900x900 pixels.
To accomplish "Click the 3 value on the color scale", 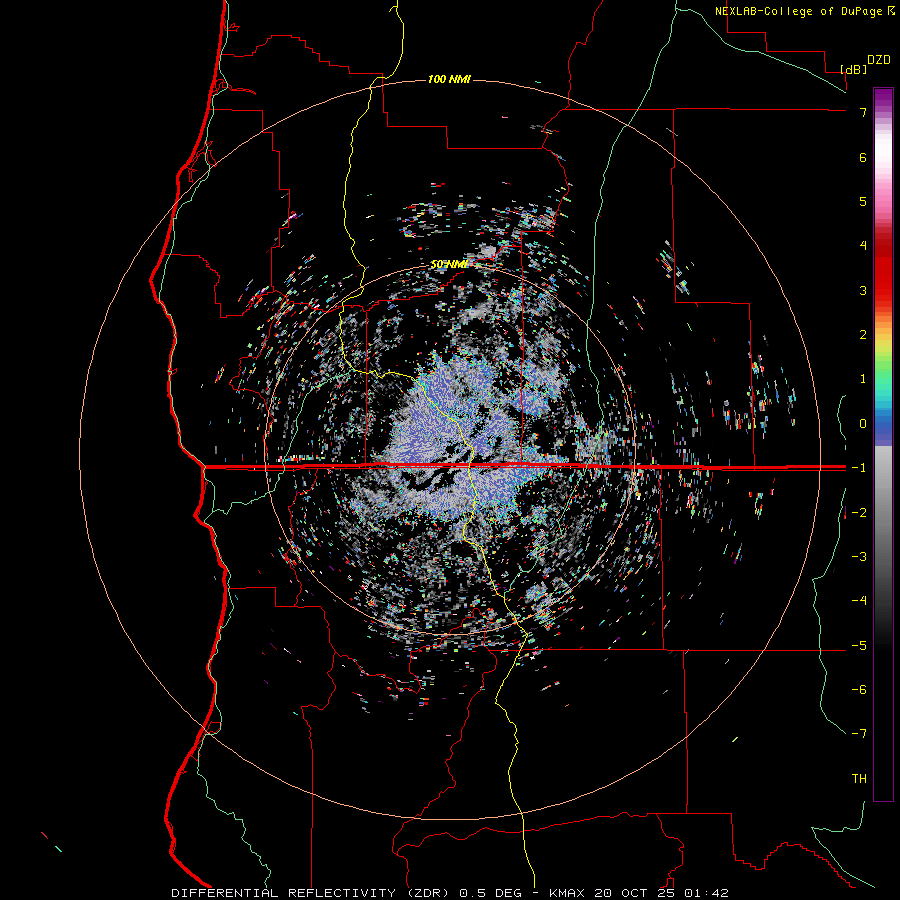I will pos(863,290).
